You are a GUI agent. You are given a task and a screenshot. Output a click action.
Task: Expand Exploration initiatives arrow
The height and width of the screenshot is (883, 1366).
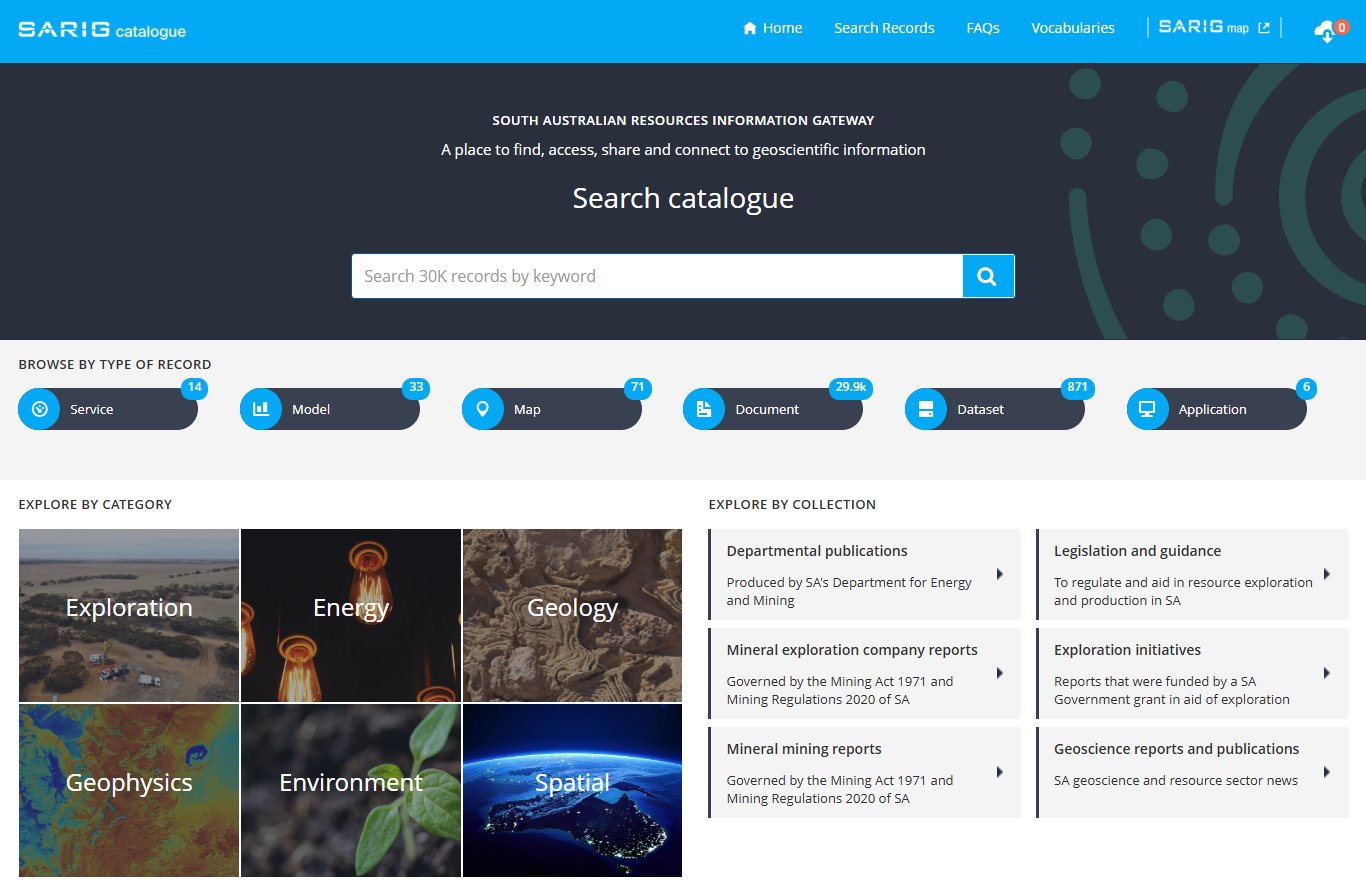point(1327,673)
